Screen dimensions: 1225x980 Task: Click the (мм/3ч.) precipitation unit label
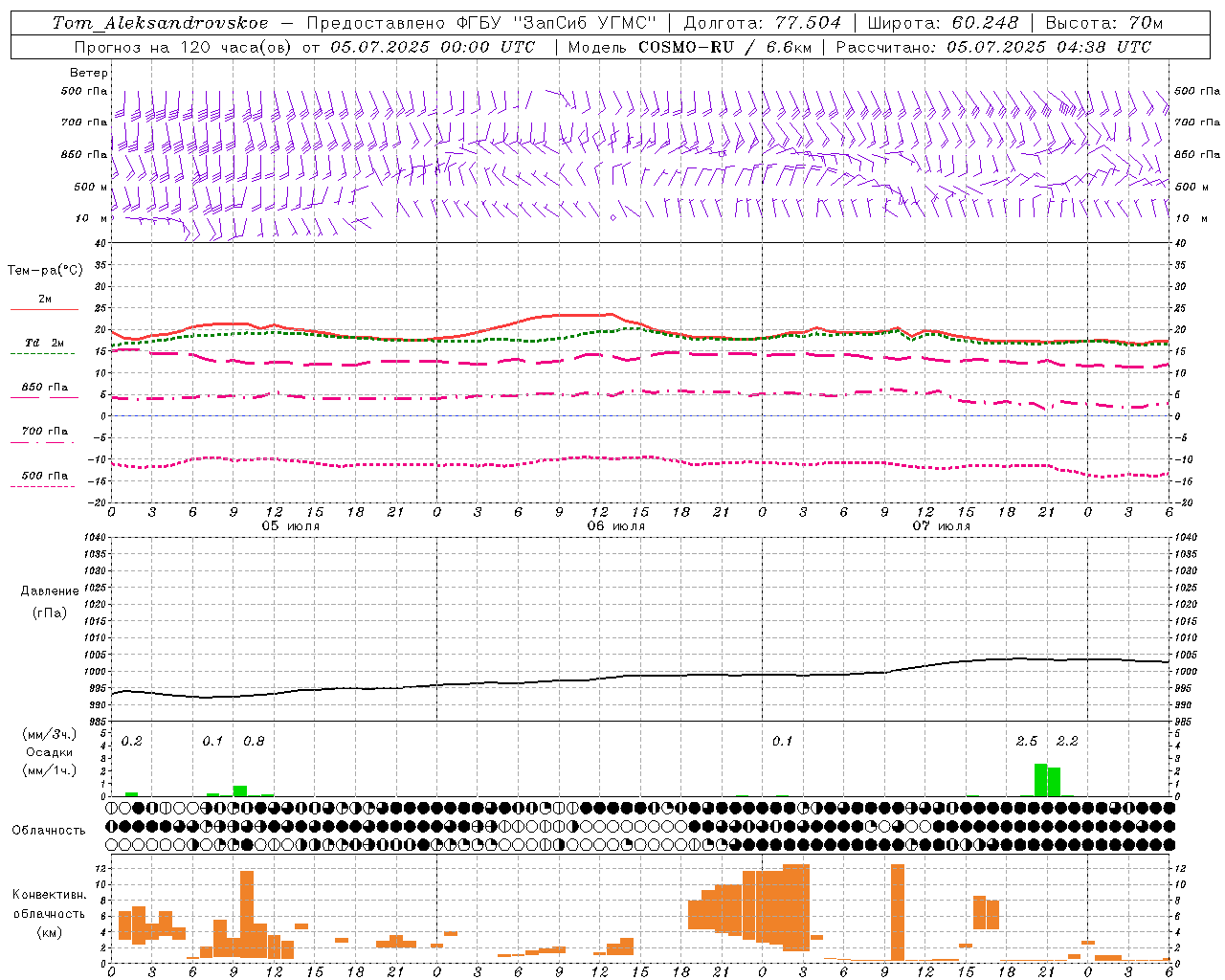click(49, 734)
